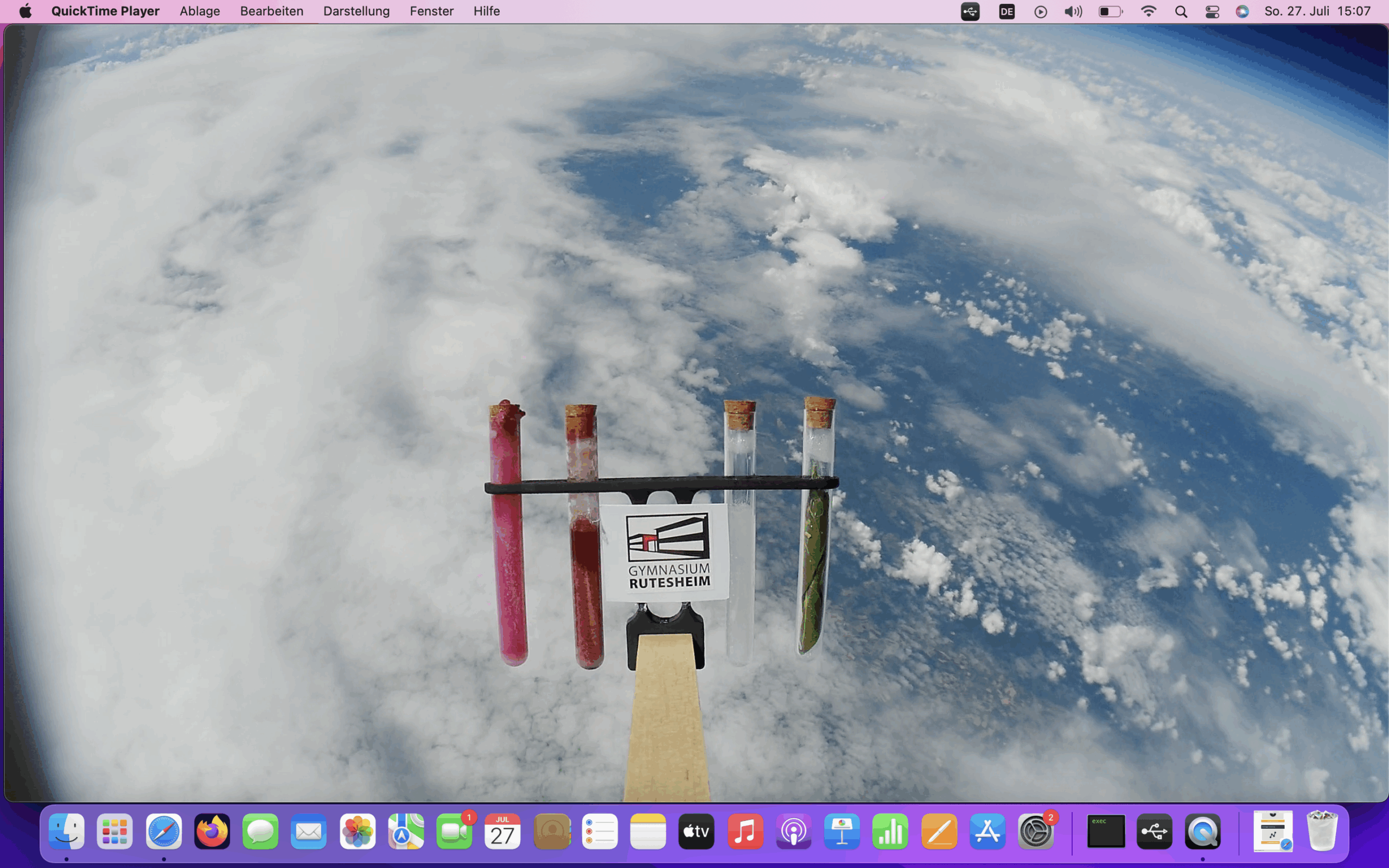The width and height of the screenshot is (1389, 868).
Task: Launch Firefox from the Dock
Action: click(212, 831)
